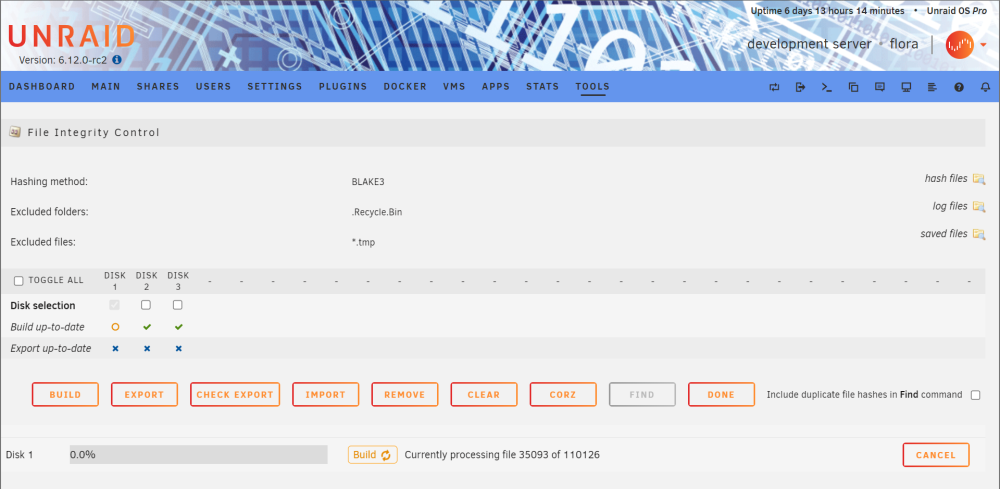This screenshot has height=489, width=1000.
Task: Click the hash files link text
Action: coord(946,179)
